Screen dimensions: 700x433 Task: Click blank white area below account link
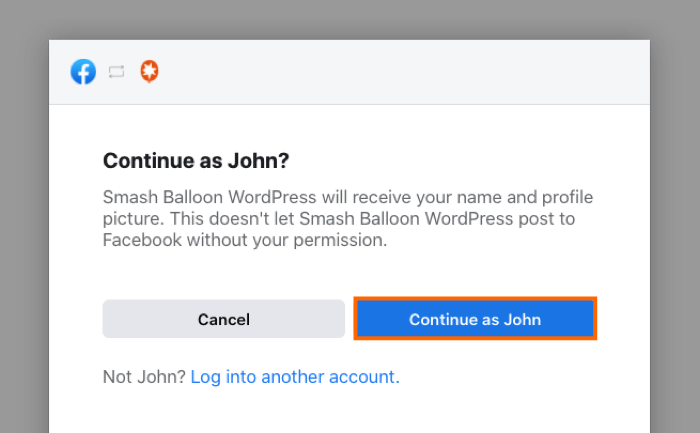coord(350,412)
